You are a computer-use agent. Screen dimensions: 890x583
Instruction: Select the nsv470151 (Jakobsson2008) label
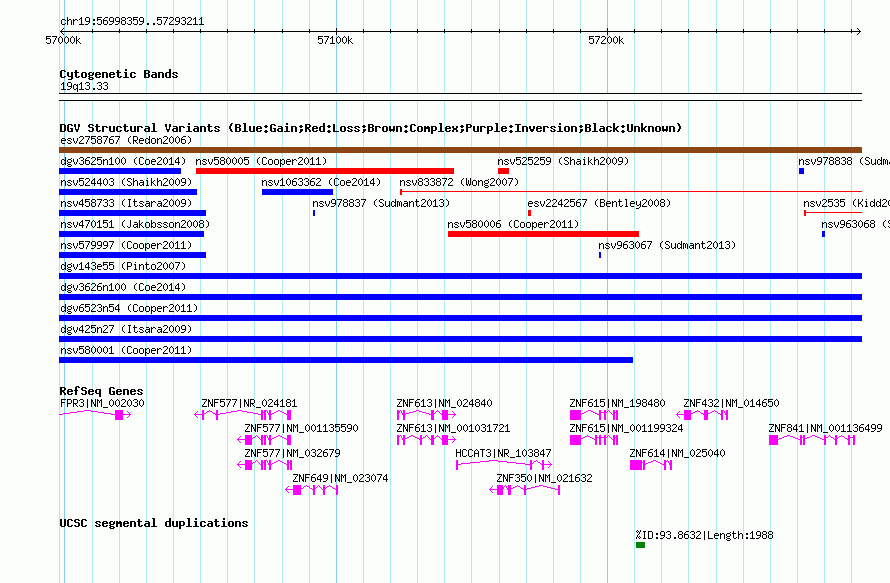[135, 224]
